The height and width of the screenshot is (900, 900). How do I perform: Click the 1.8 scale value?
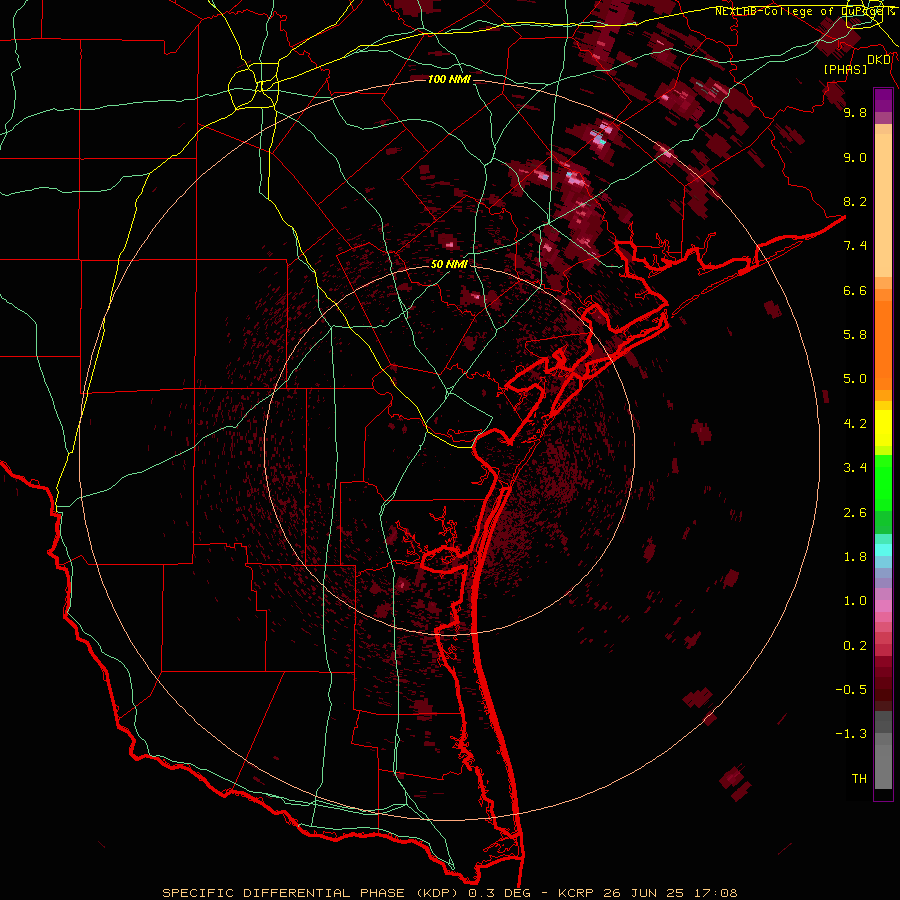[x=855, y=557]
